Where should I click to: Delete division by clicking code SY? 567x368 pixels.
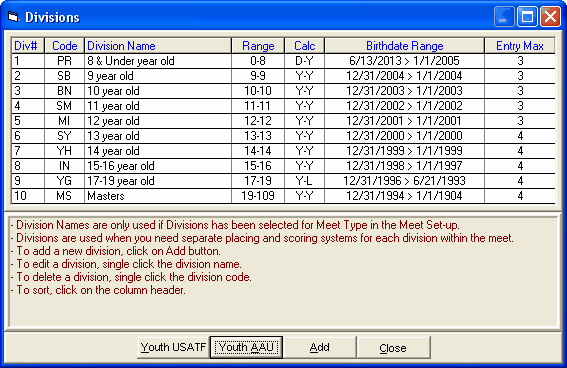point(64,136)
